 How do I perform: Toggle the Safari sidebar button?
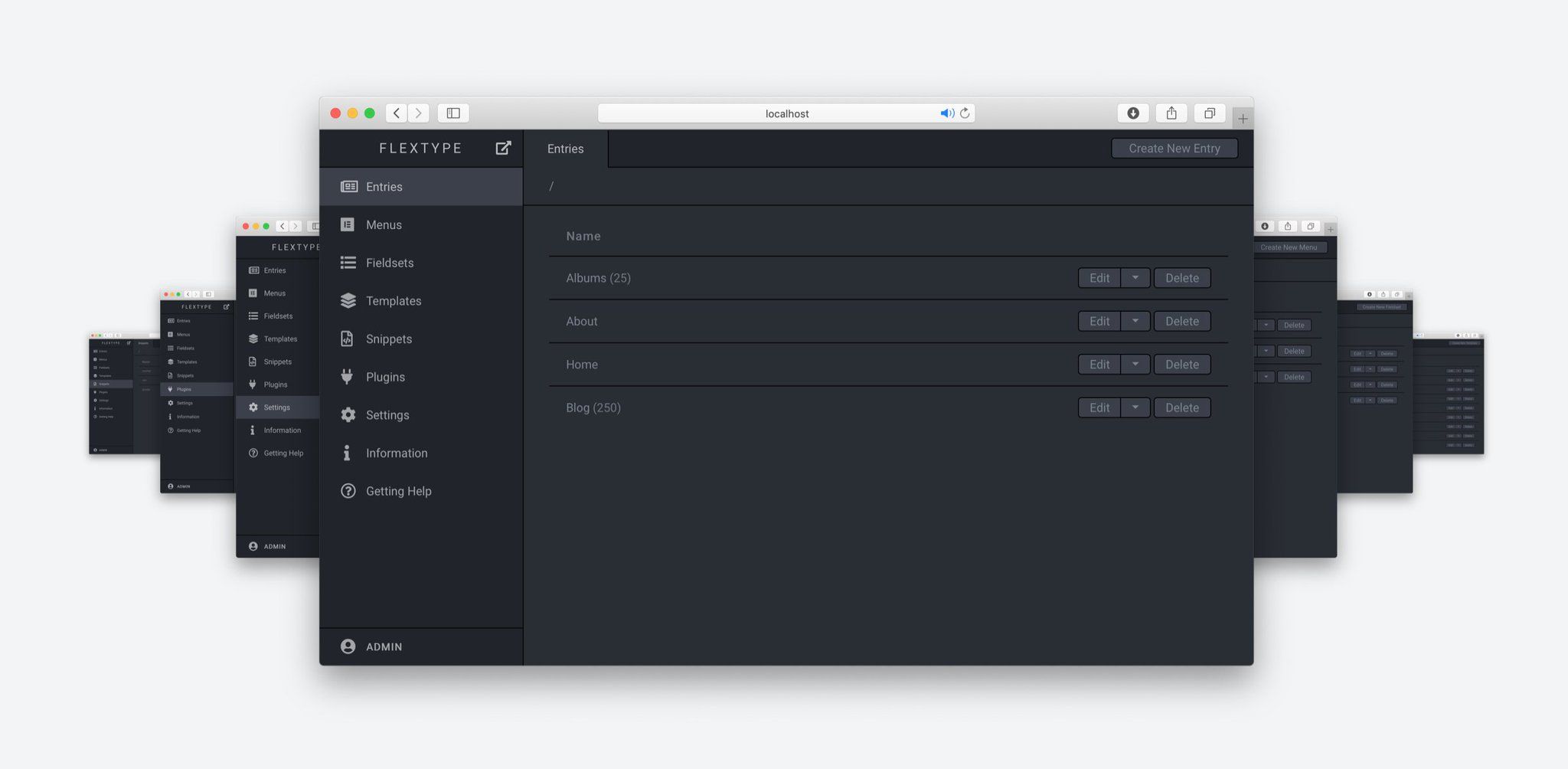pyautogui.click(x=453, y=113)
